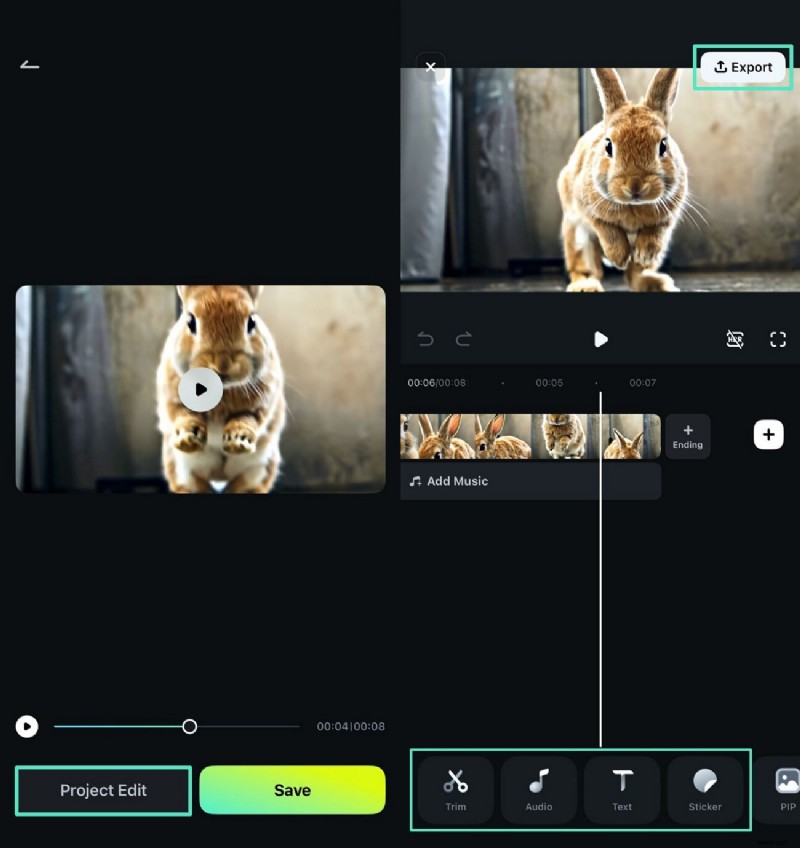Open Add Music on the timeline
800x848 pixels.
460,481
